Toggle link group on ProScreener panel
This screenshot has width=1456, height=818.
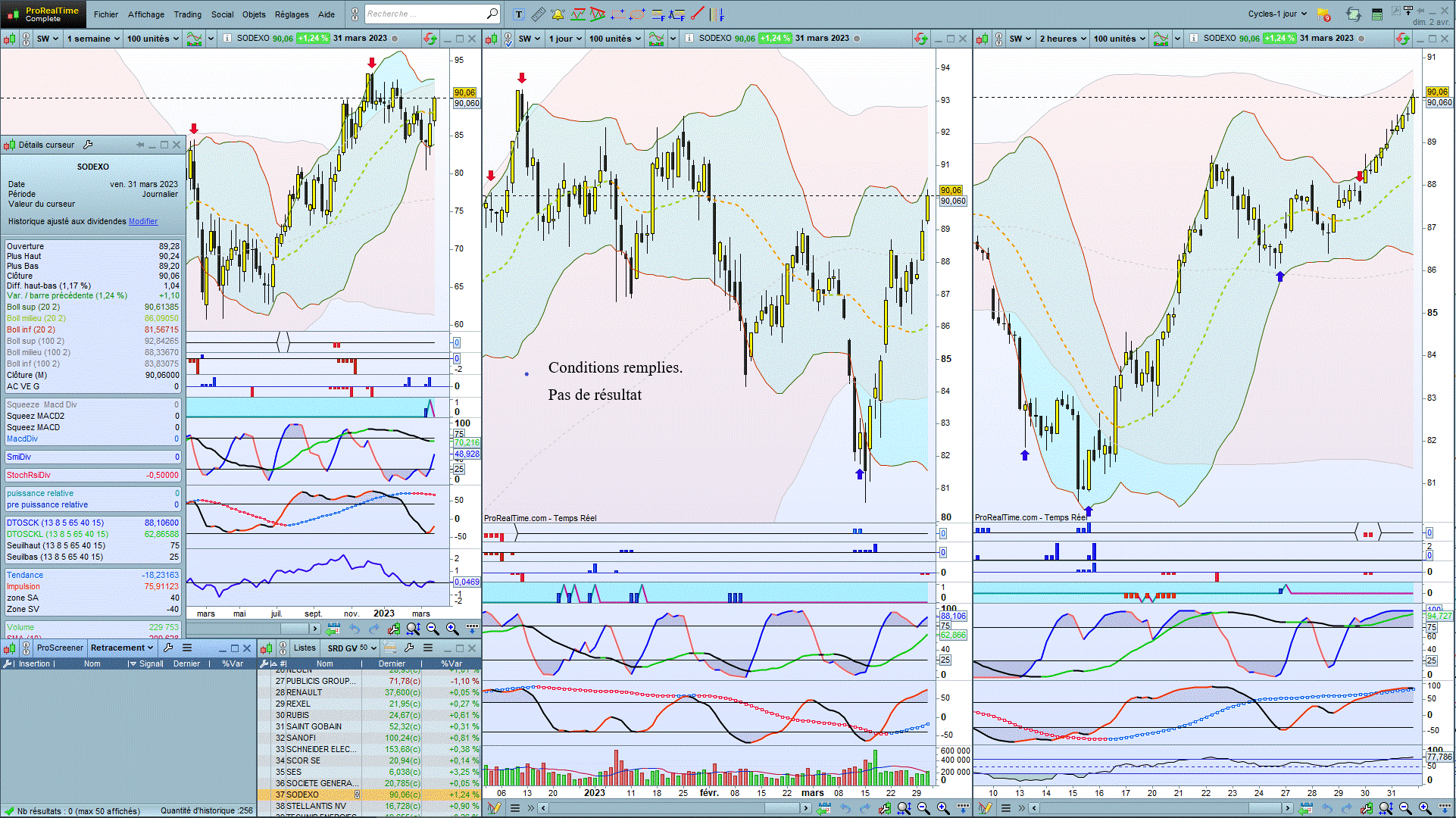point(26,648)
